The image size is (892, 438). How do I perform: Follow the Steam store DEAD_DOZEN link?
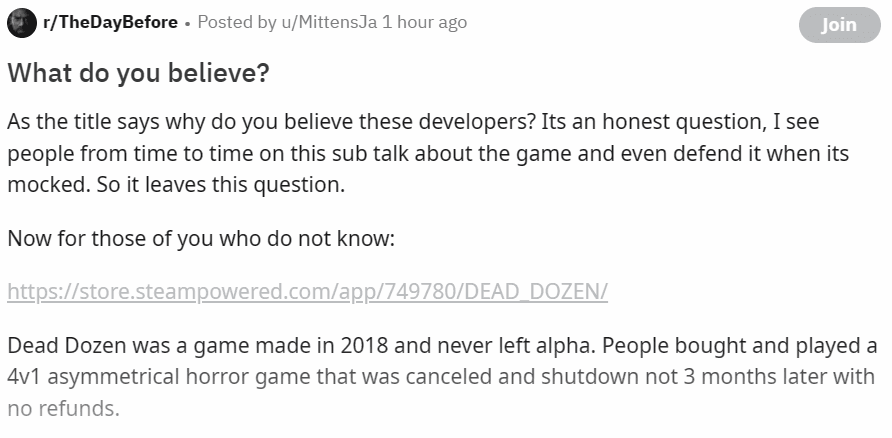307,292
